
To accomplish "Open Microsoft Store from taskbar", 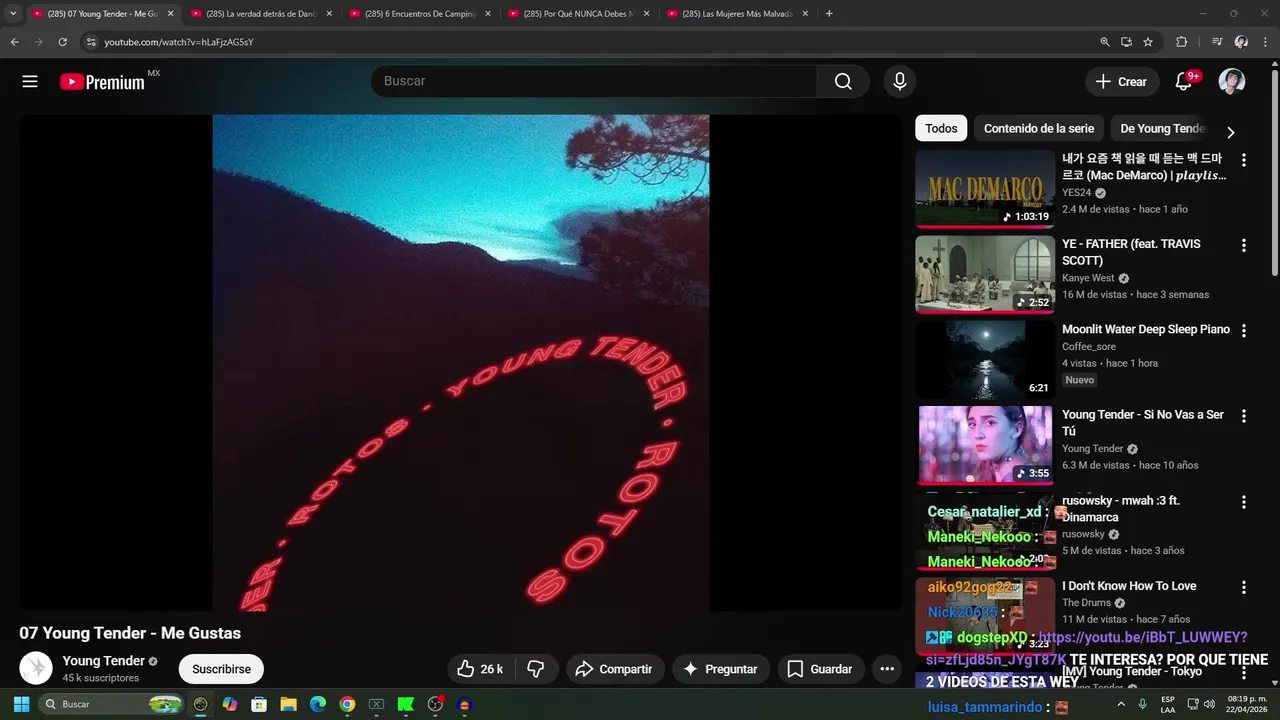I will (x=259, y=704).
